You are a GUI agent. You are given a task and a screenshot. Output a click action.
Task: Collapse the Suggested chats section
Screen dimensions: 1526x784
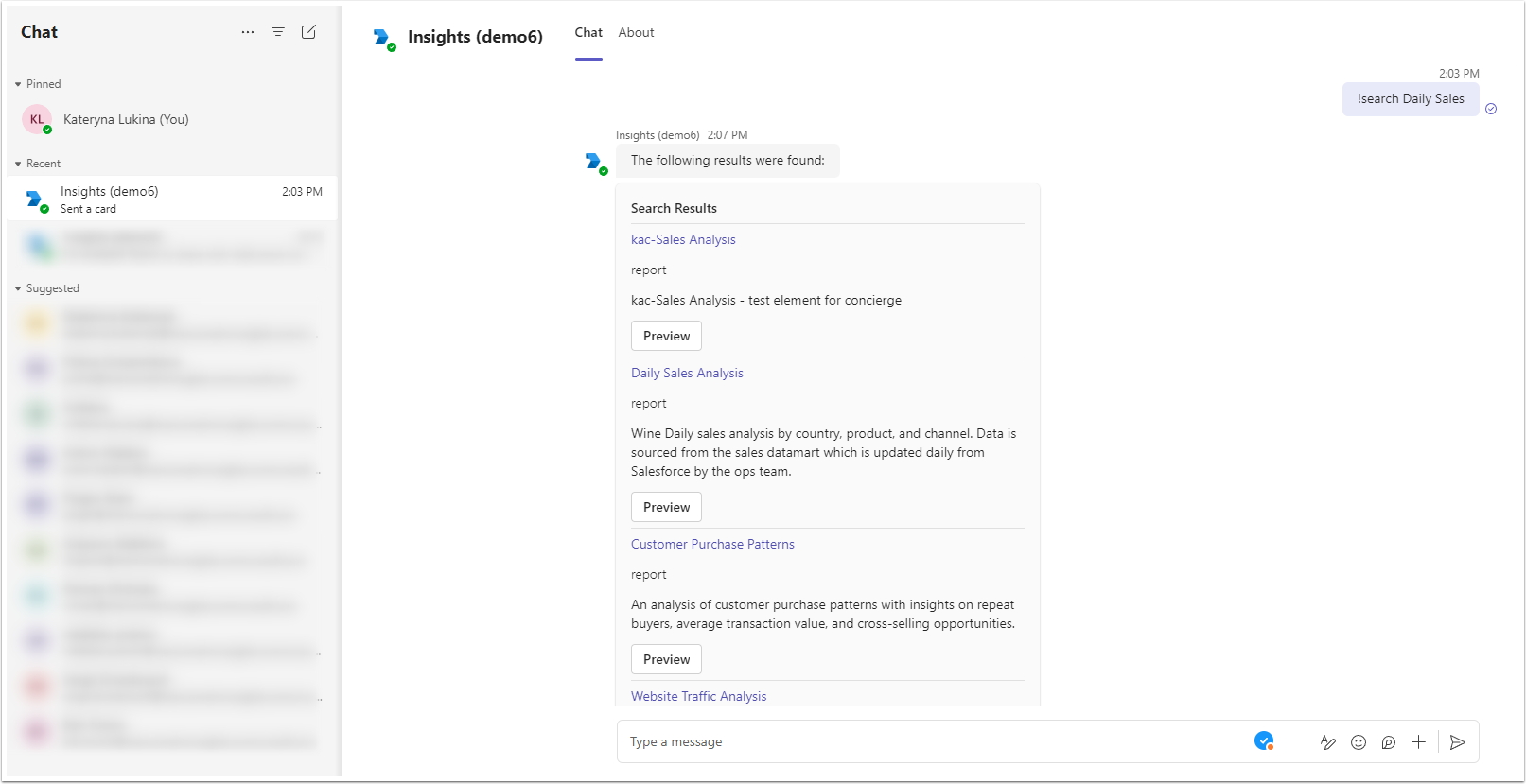[x=18, y=288]
